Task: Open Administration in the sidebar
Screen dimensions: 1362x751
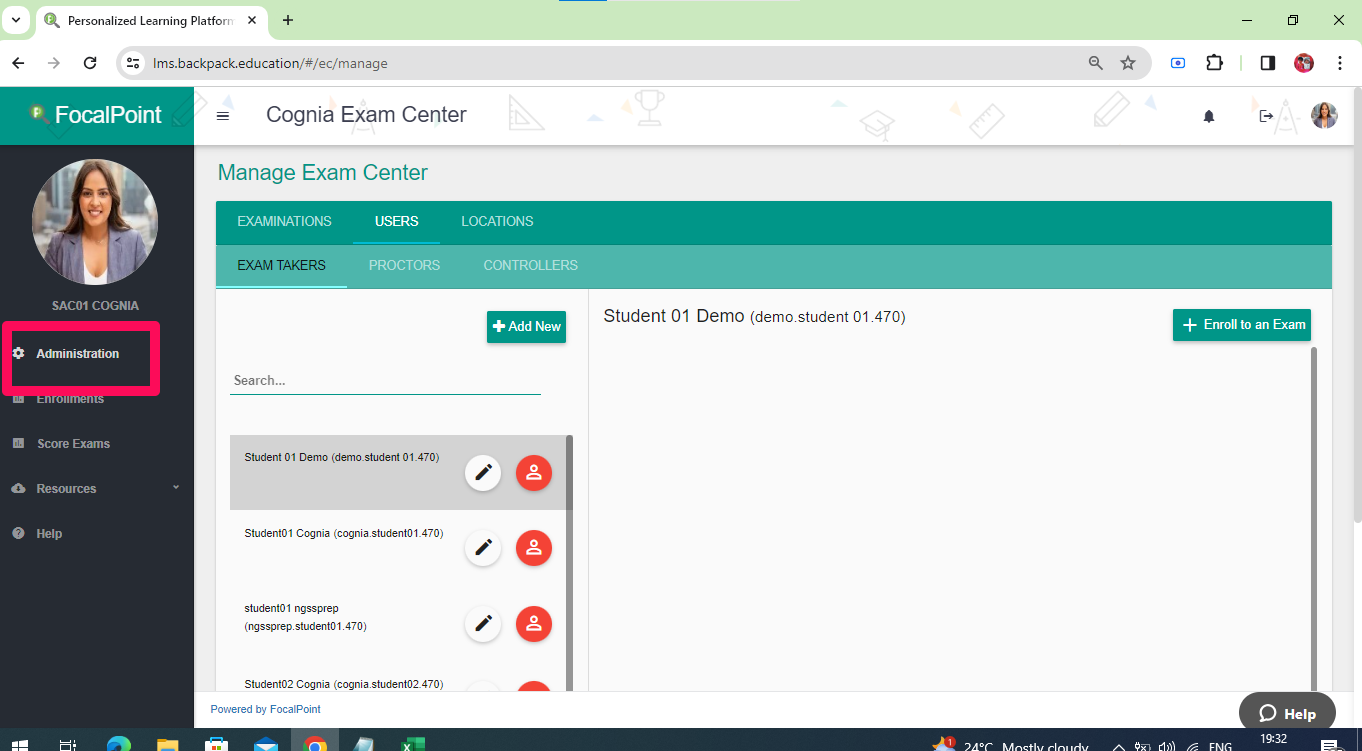Action: pyautogui.click(x=77, y=353)
